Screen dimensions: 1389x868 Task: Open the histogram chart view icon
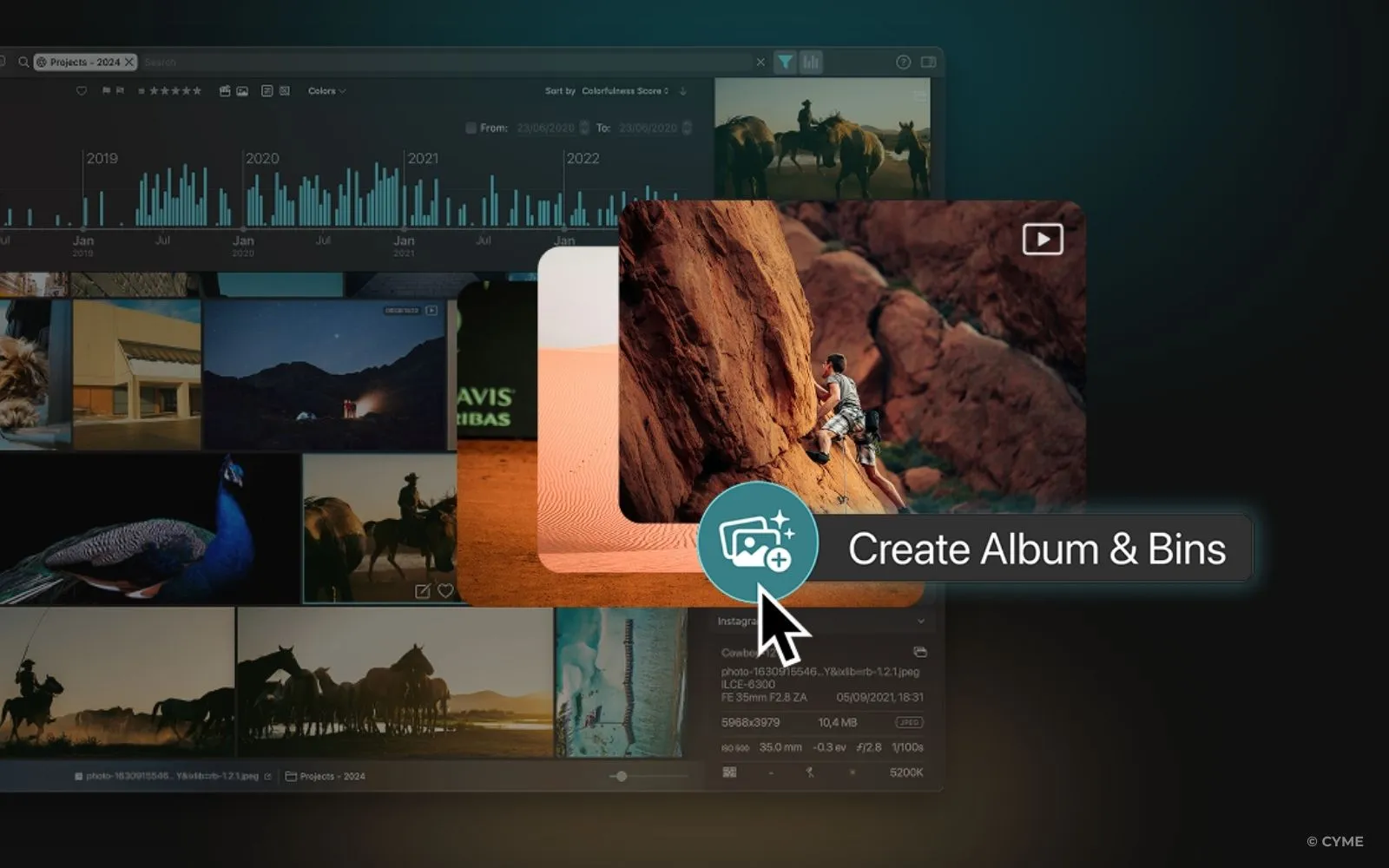[811, 62]
